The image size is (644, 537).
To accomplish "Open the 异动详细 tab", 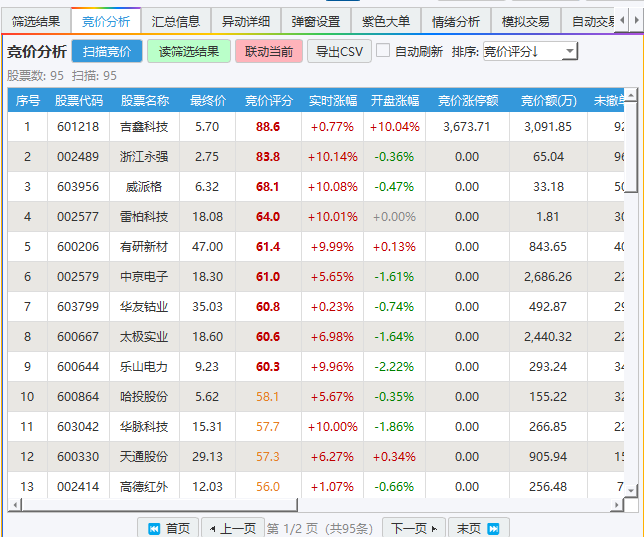I will click(x=246, y=21).
